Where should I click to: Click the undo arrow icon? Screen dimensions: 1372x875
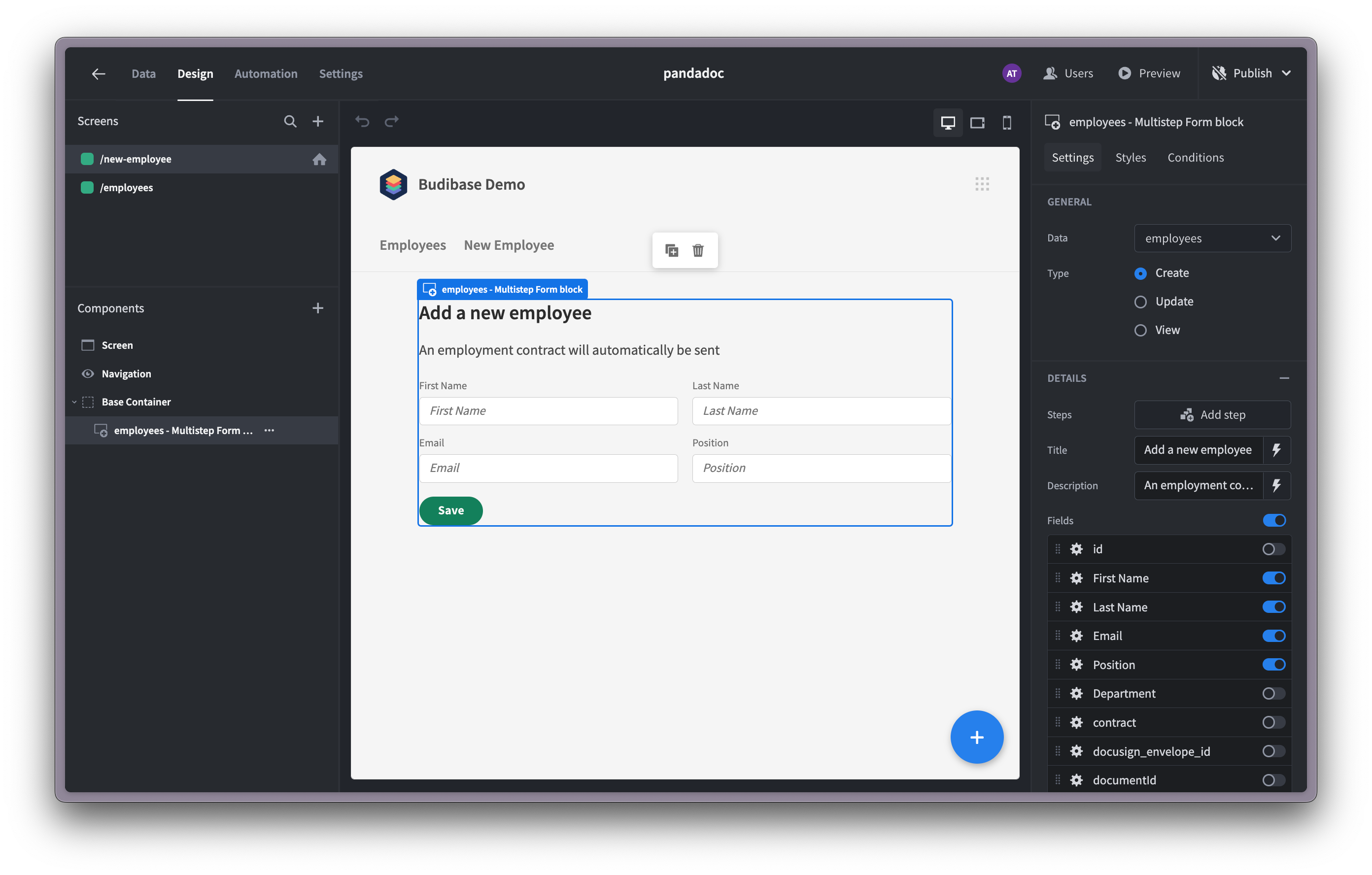point(362,121)
